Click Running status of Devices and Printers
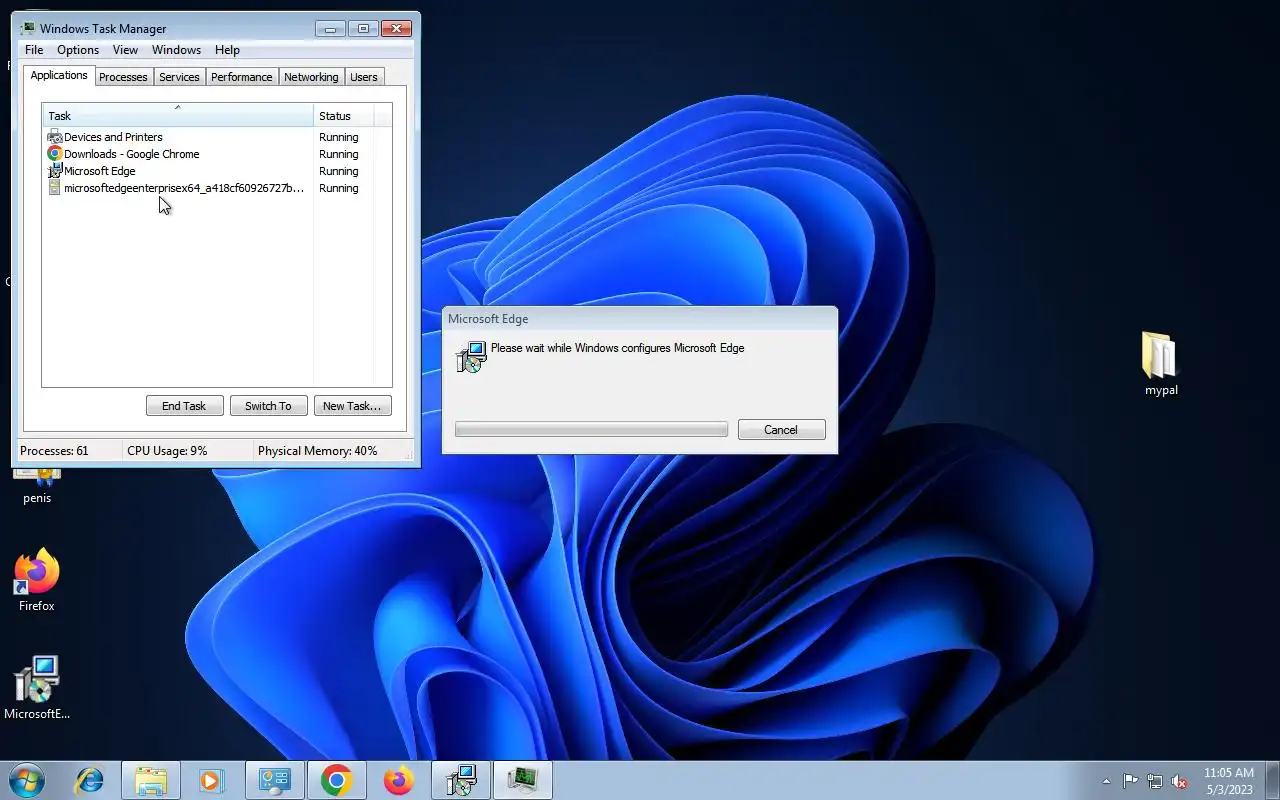Image resolution: width=1280 pixels, height=800 pixels. click(339, 137)
